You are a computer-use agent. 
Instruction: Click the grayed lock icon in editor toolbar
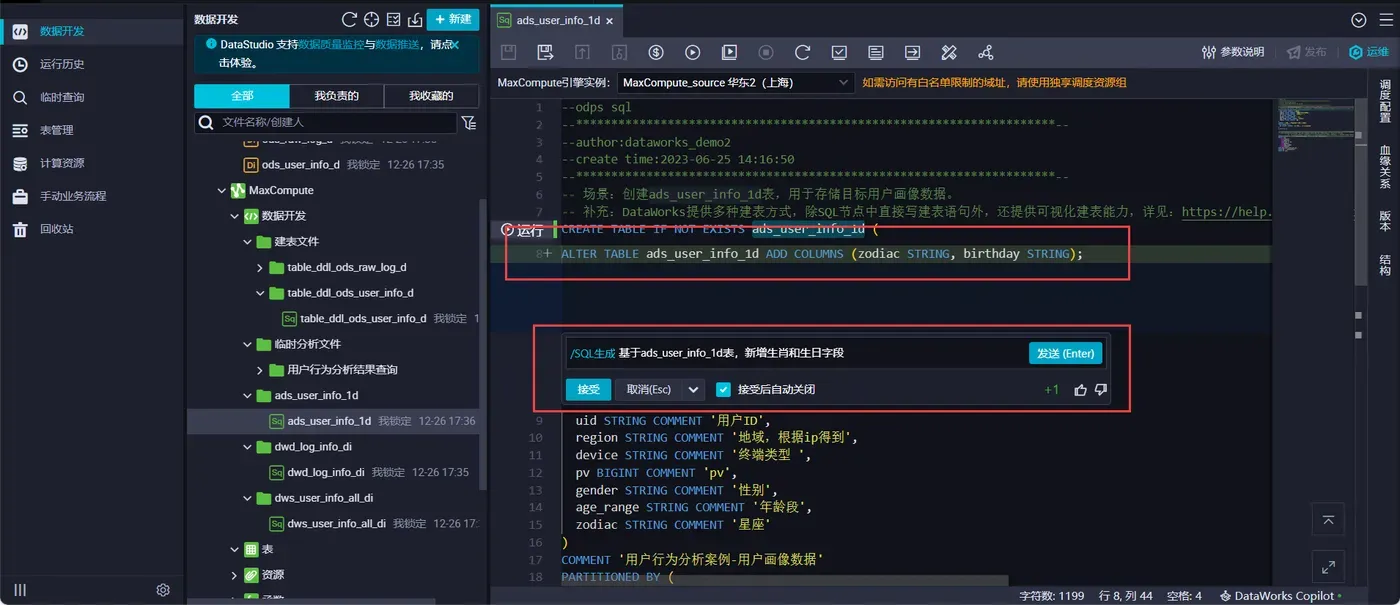click(619, 52)
